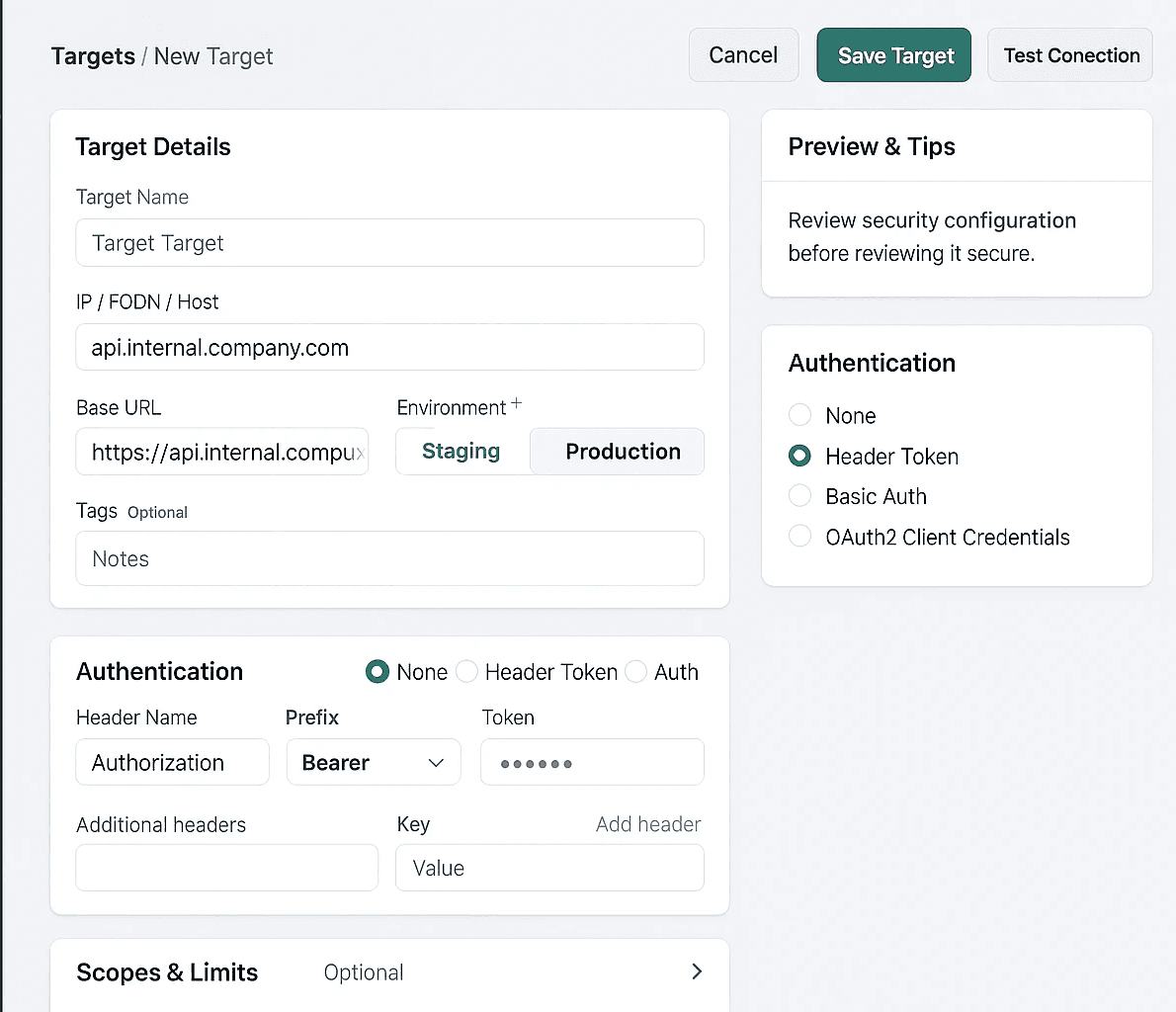1176x1012 pixels.
Task: Switch environment to Production
Action: 622,452
